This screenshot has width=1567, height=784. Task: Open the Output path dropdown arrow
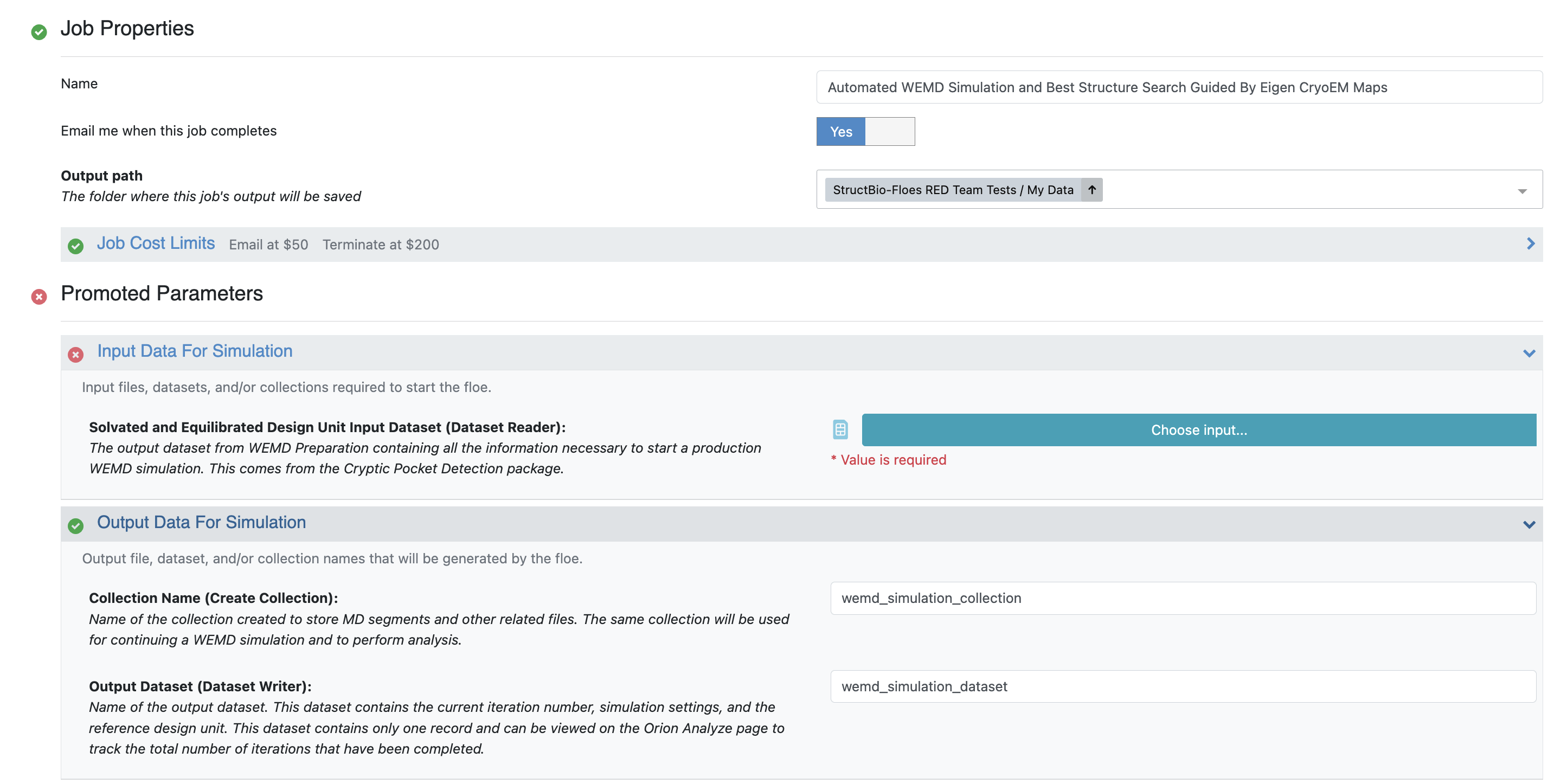click(x=1522, y=191)
